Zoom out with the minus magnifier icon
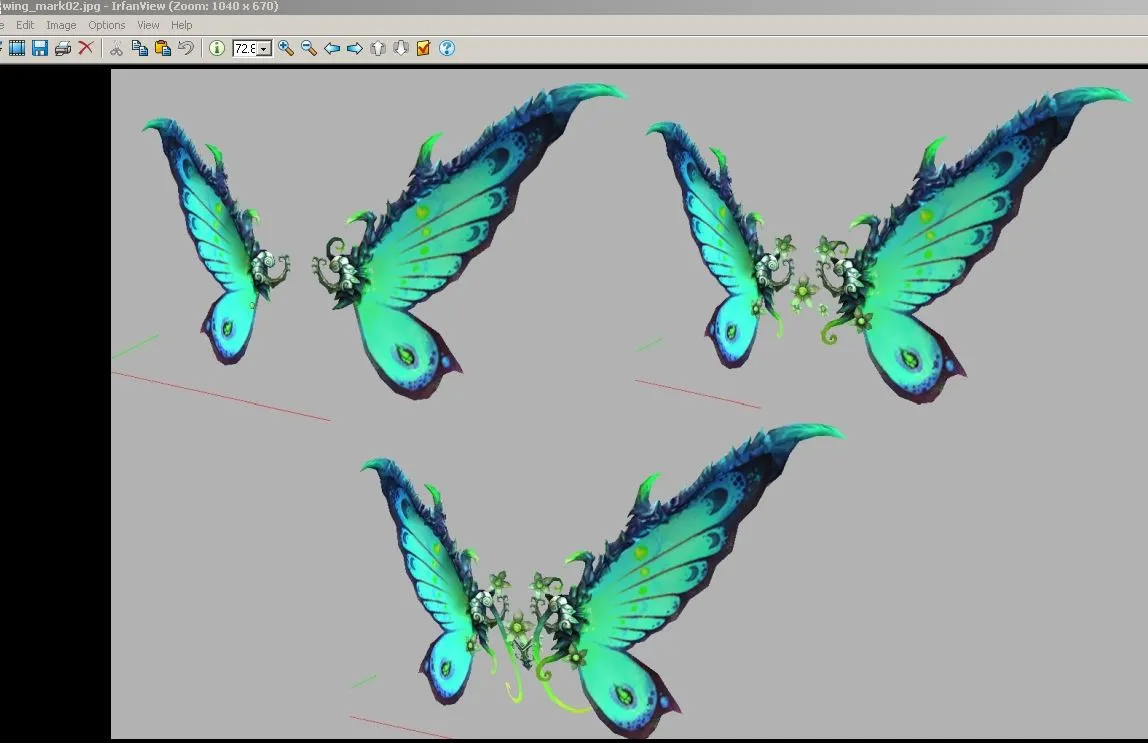This screenshot has width=1148, height=743. click(309, 48)
